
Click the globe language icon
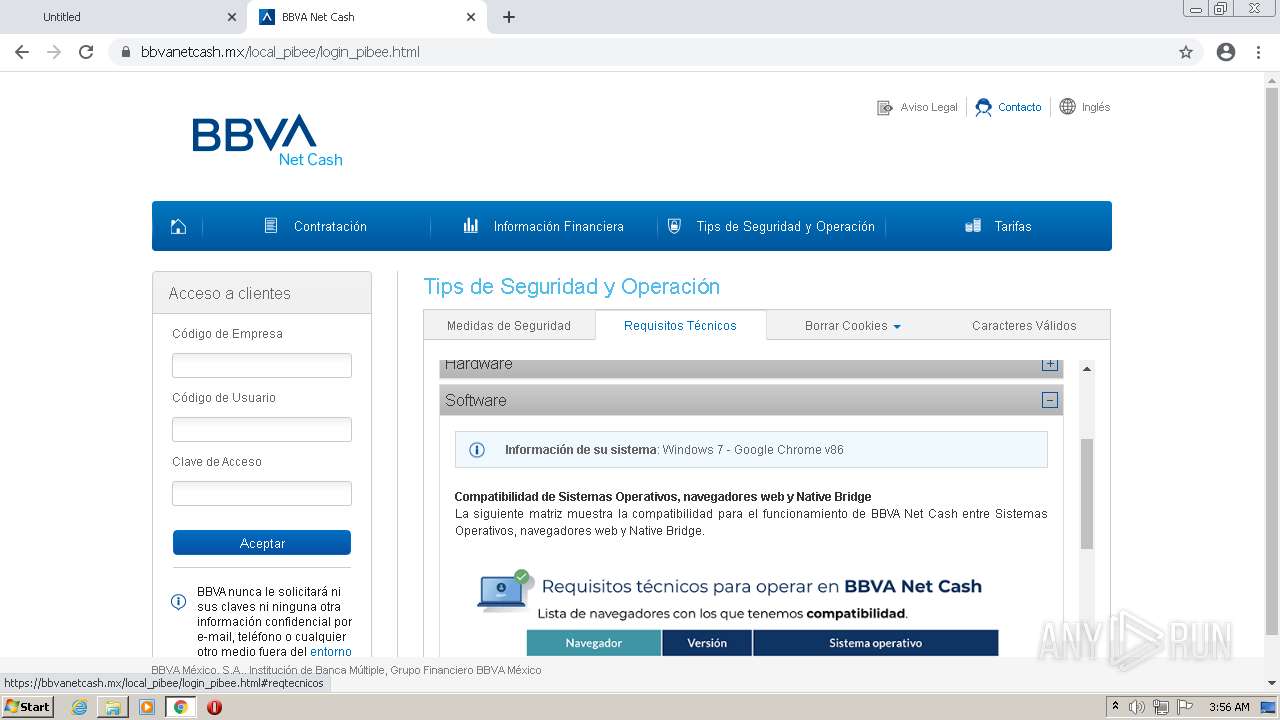point(1067,106)
